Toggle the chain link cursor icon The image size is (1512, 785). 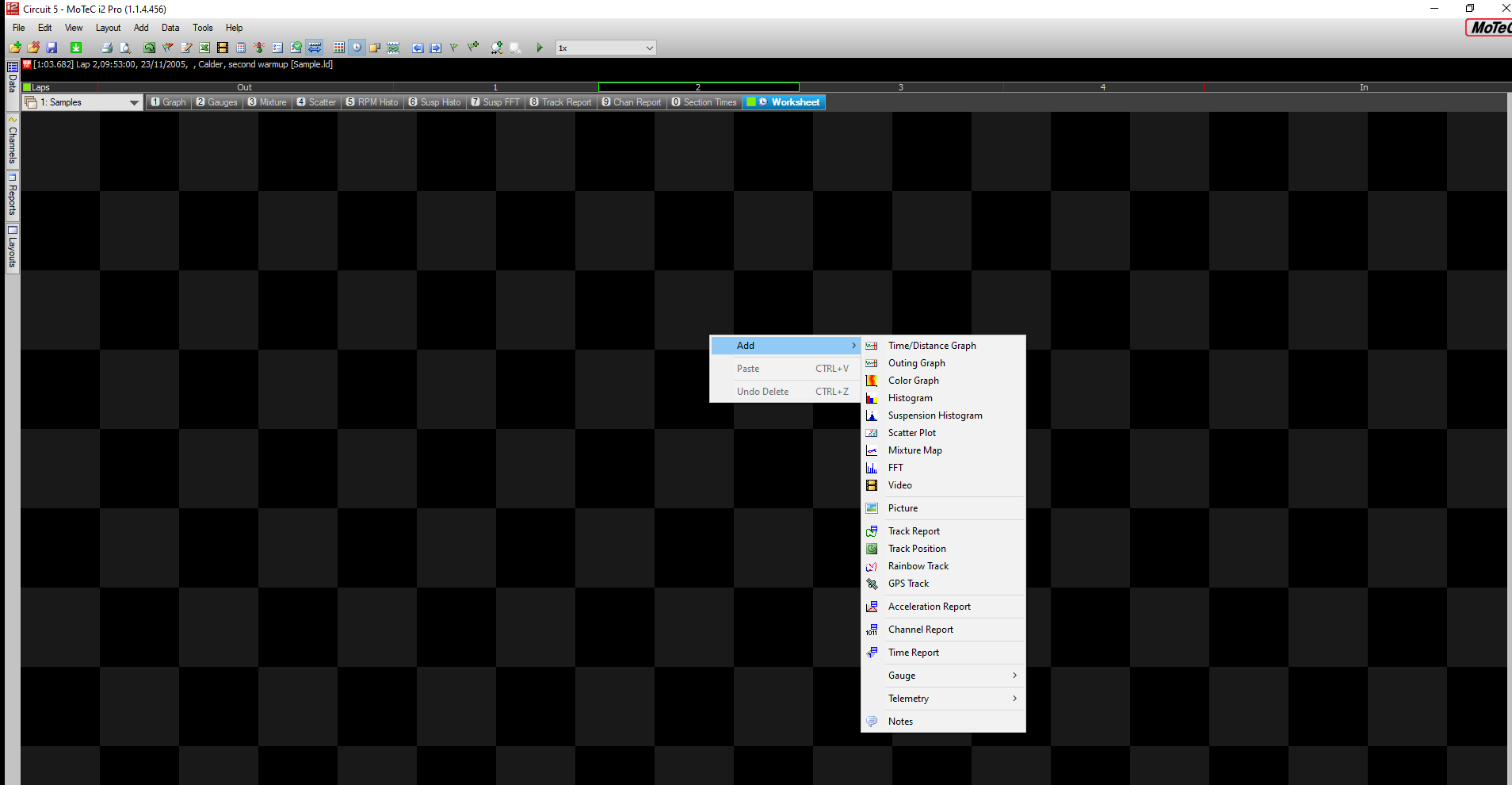(x=393, y=48)
